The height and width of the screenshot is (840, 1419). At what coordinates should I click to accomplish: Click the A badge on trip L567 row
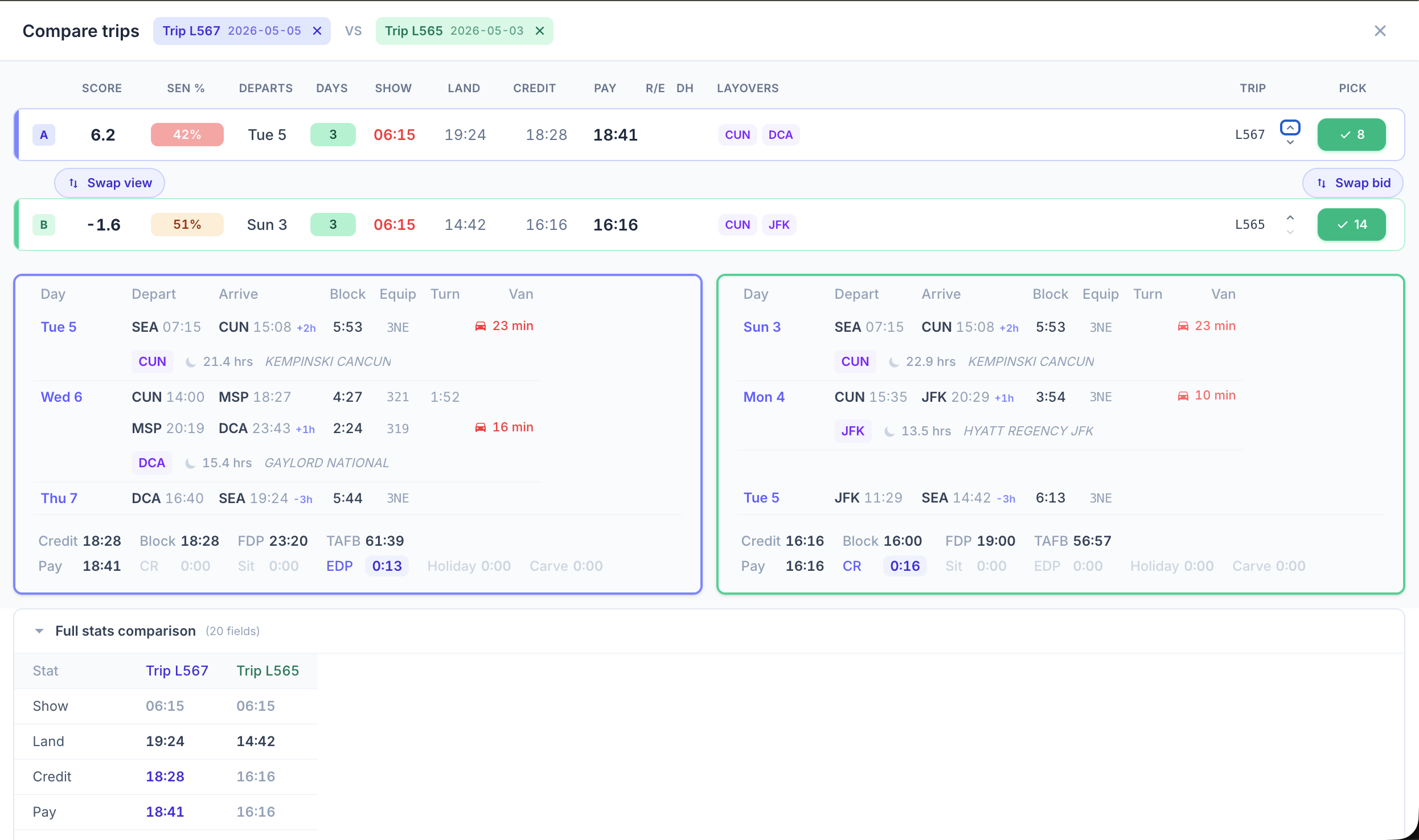[44, 135]
